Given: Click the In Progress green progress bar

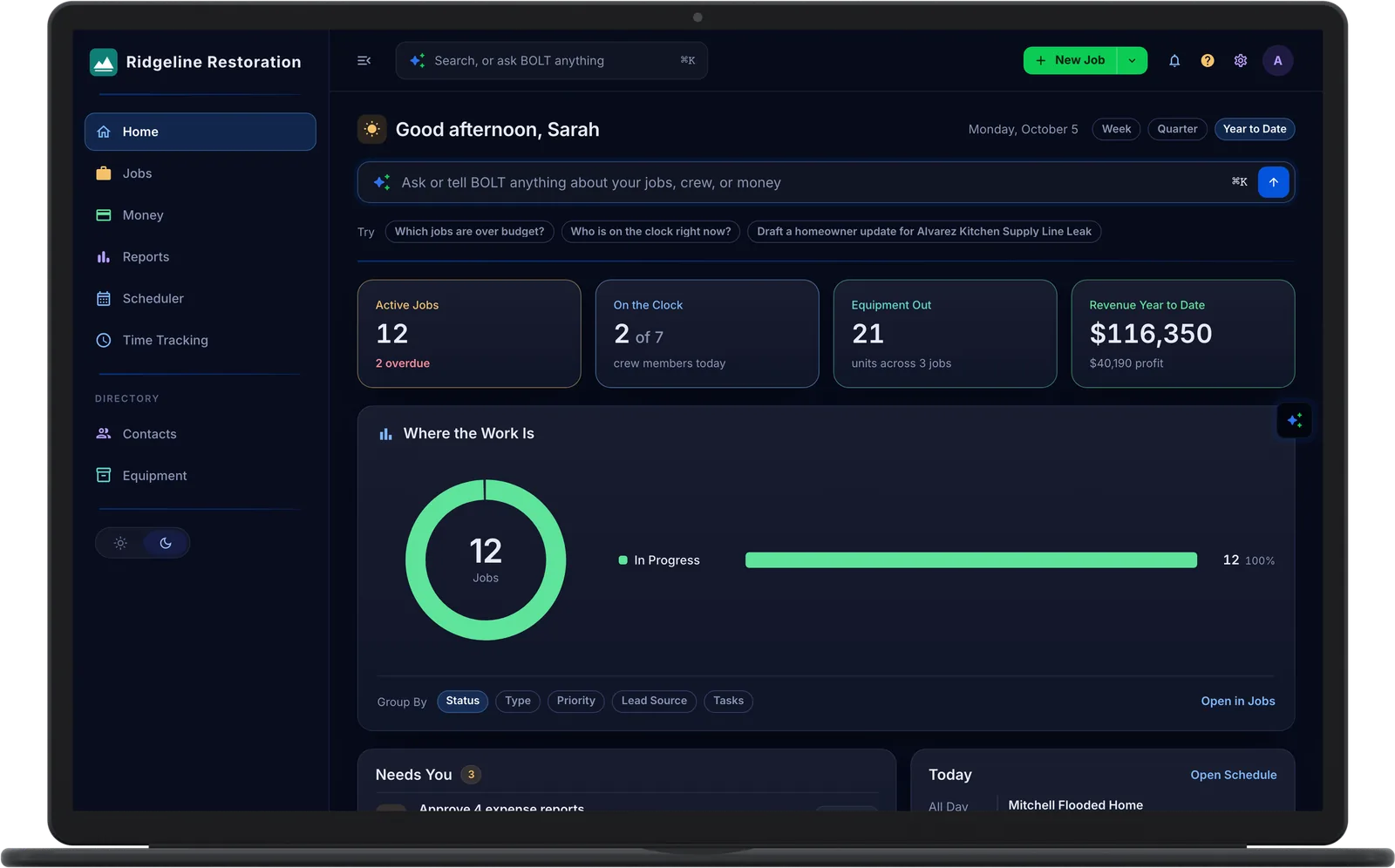Looking at the screenshot, I should pos(971,560).
